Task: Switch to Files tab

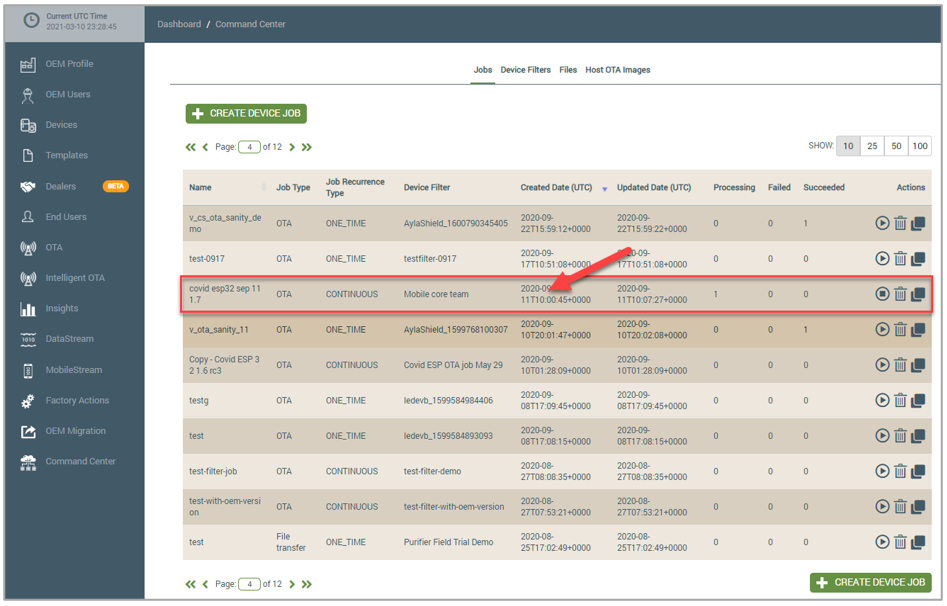Action: (568, 70)
